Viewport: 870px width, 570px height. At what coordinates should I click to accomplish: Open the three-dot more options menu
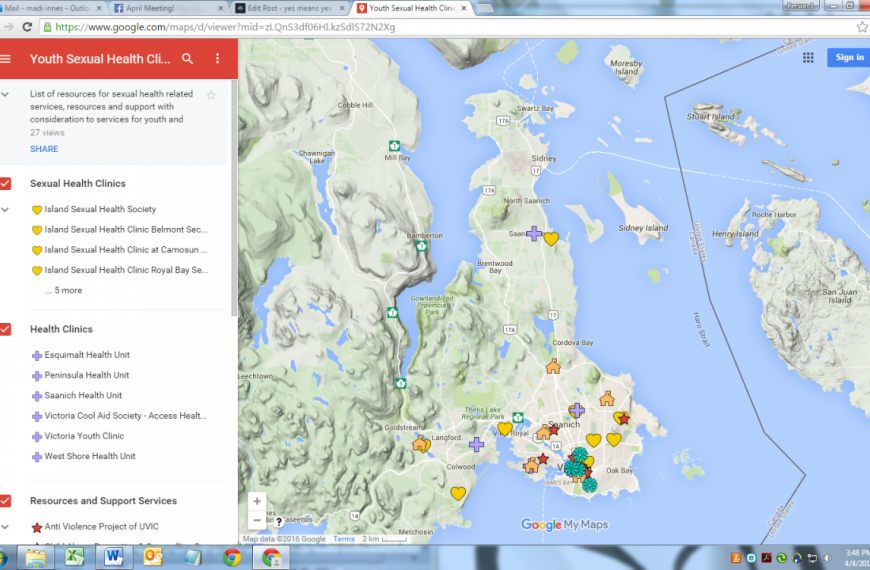(x=218, y=59)
